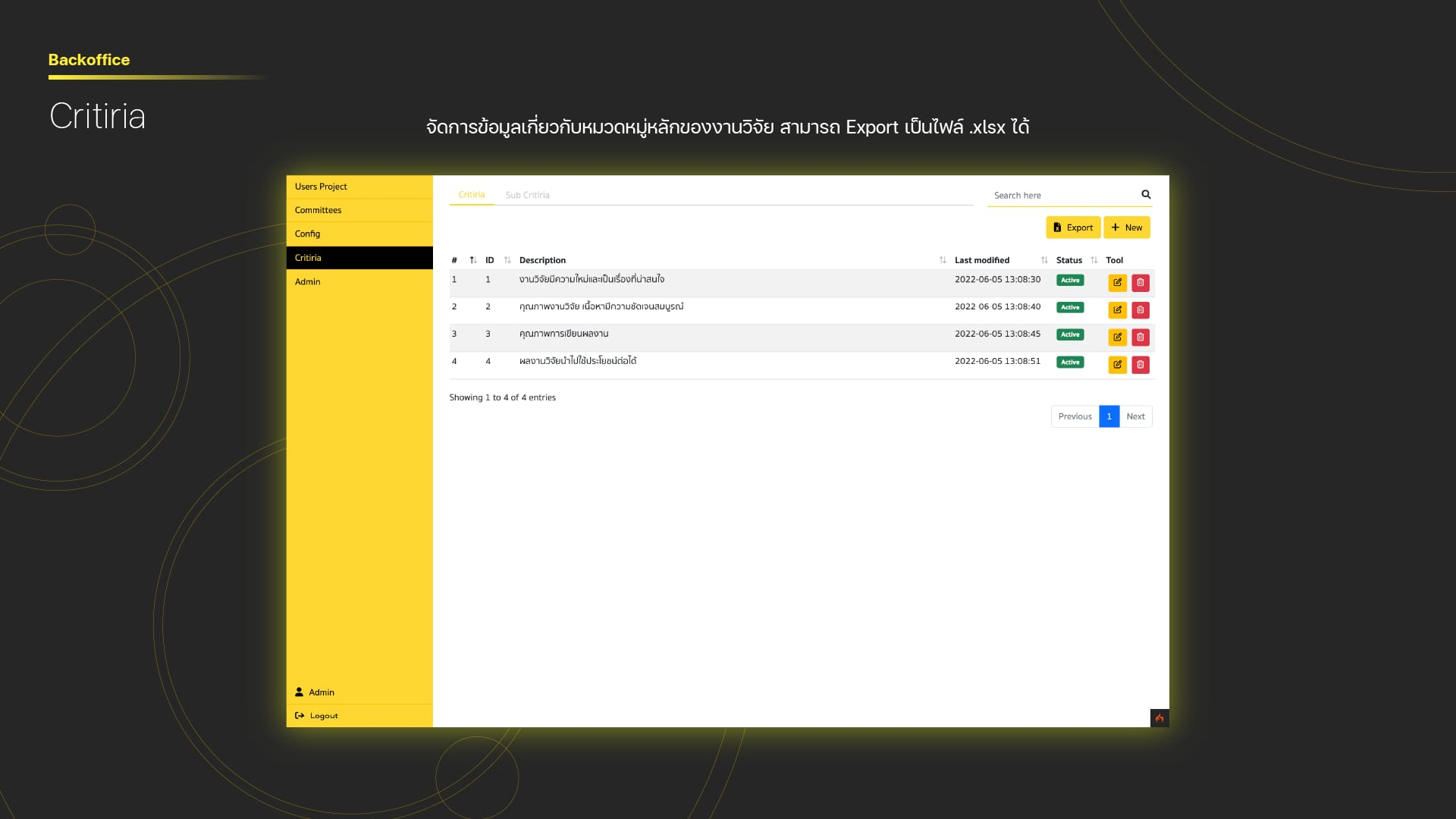Sort table by Description column arrows
The image size is (1456, 819).
point(943,260)
